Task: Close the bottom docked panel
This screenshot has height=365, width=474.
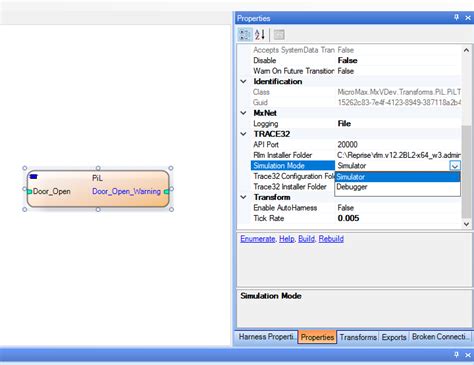Action: click(468, 355)
